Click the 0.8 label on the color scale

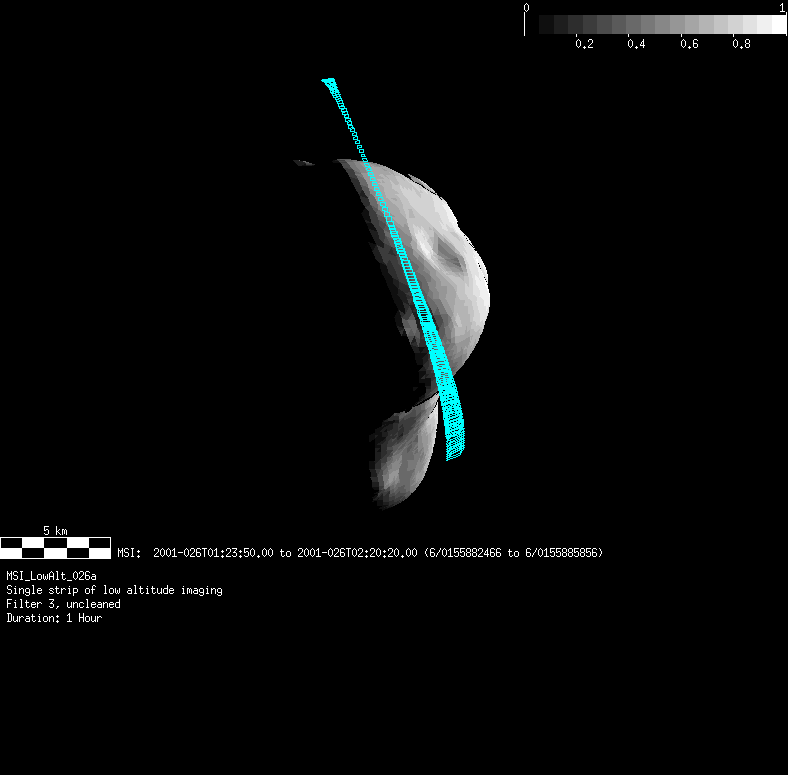pos(742,44)
